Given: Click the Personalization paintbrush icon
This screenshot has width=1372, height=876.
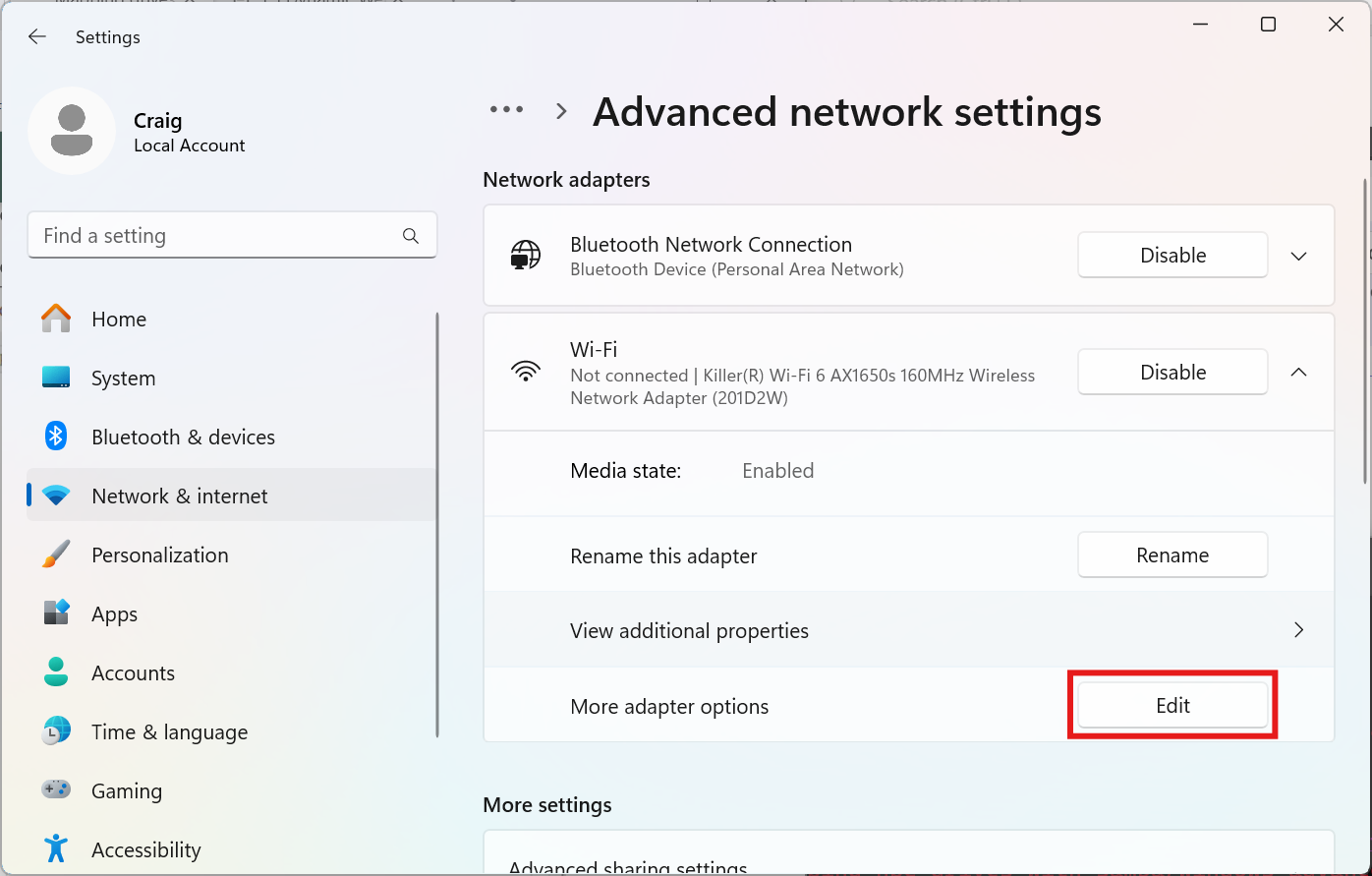Looking at the screenshot, I should [x=56, y=555].
